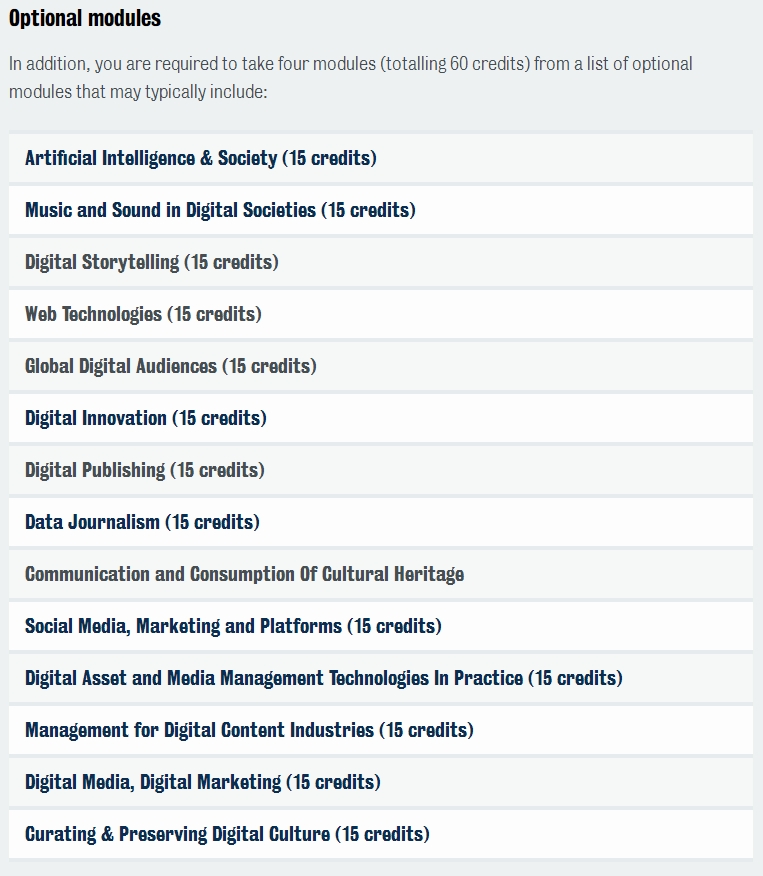Expand the Digital Storytelling row

click(381, 262)
